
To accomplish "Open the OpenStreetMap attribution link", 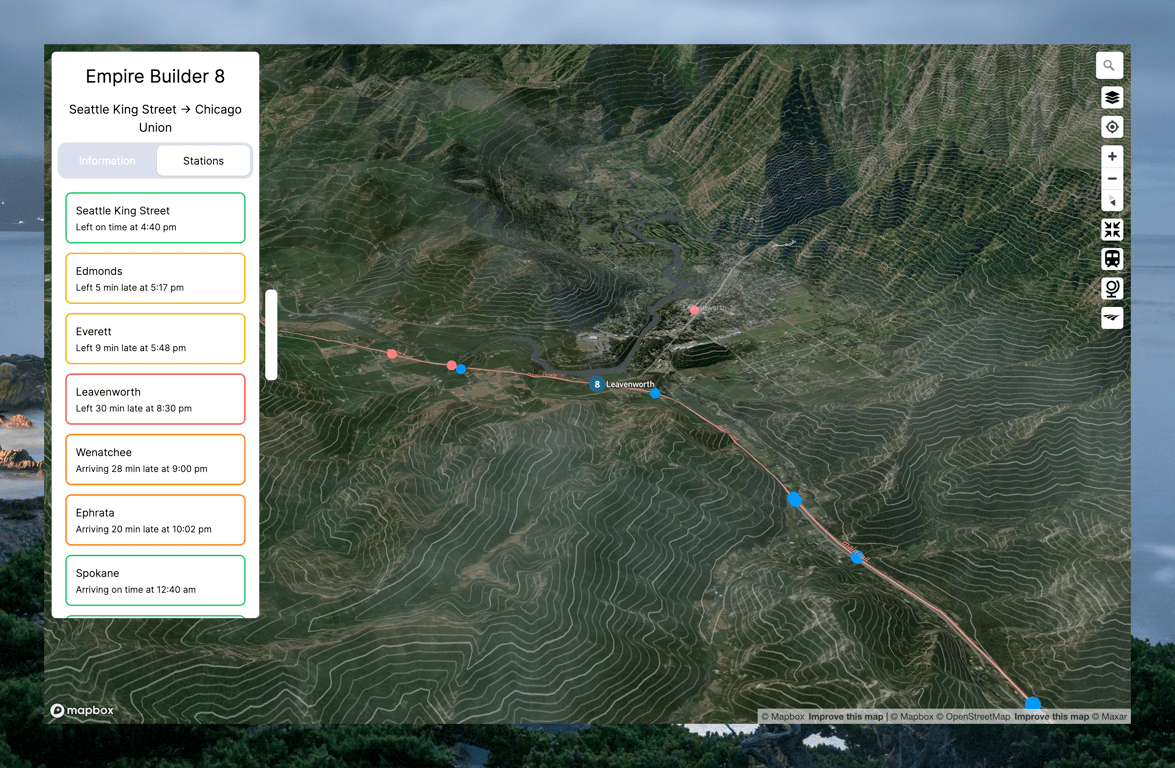I will 973,716.
